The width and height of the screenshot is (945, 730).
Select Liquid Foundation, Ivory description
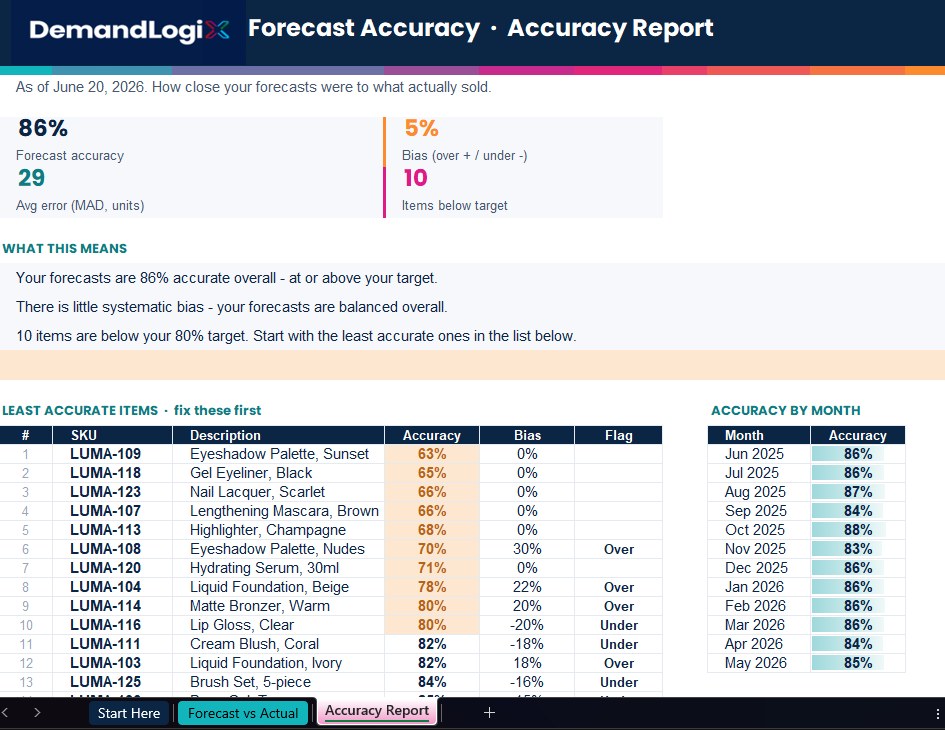278,663
